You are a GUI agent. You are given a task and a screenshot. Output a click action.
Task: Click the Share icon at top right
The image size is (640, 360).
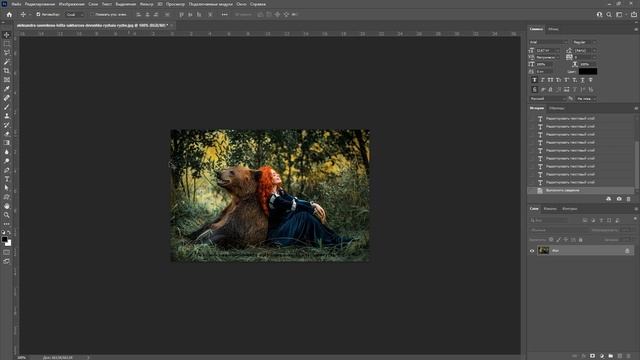pos(634,14)
